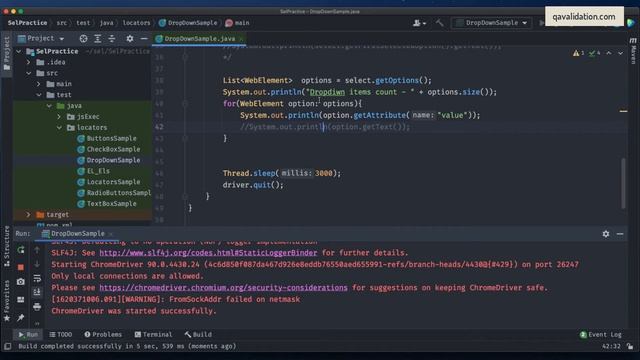
Task: Open the Terminal tool window tab
Action: [153, 334]
